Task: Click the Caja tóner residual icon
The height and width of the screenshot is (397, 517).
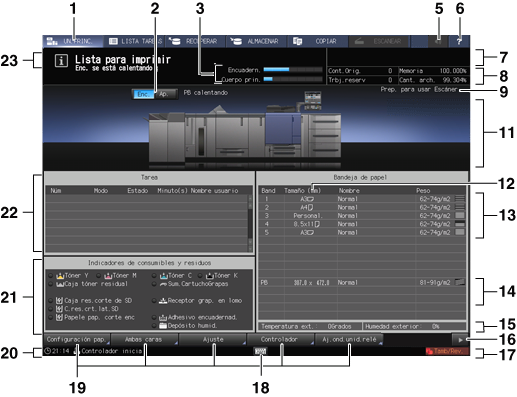Action: tap(60, 284)
